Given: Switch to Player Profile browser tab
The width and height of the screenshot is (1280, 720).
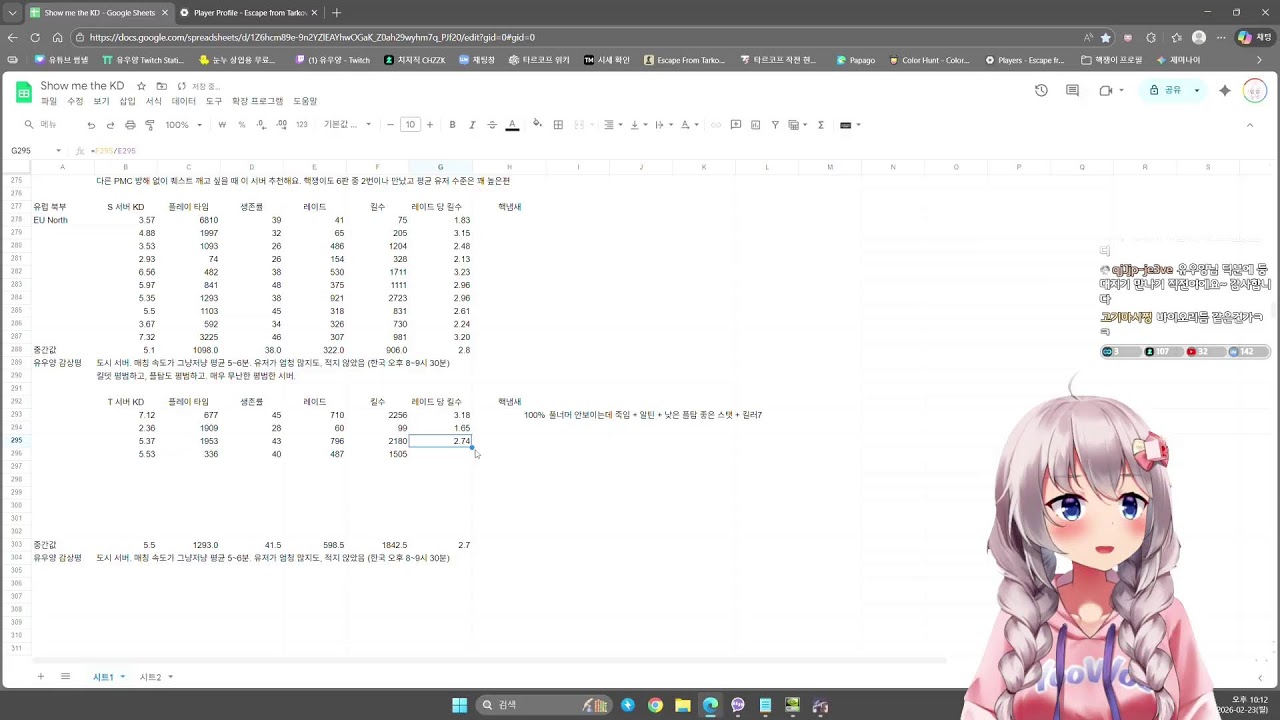Looking at the screenshot, I should (x=250, y=13).
